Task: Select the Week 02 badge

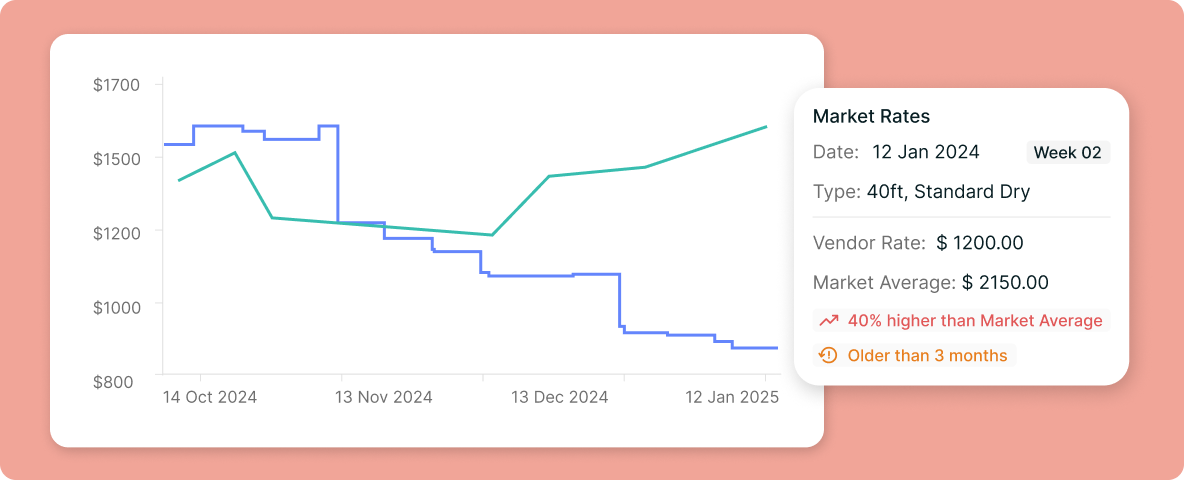Action: [1068, 152]
